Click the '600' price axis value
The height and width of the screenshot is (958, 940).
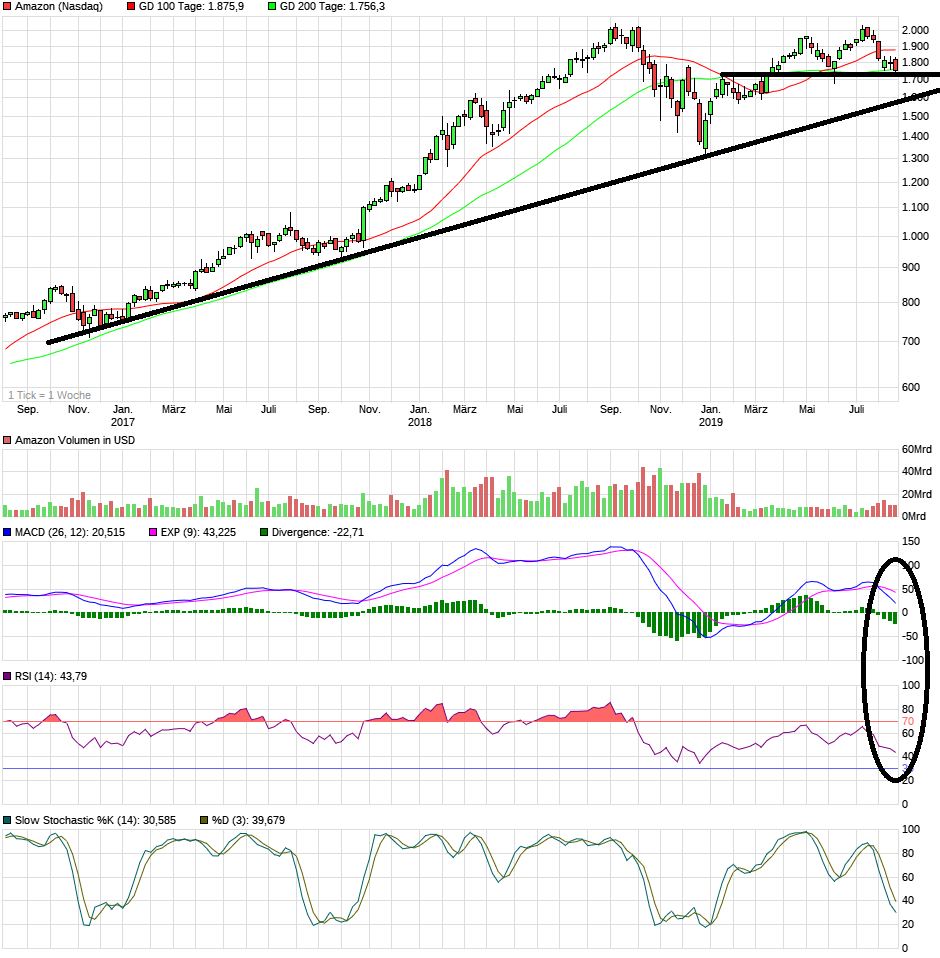coord(911,387)
